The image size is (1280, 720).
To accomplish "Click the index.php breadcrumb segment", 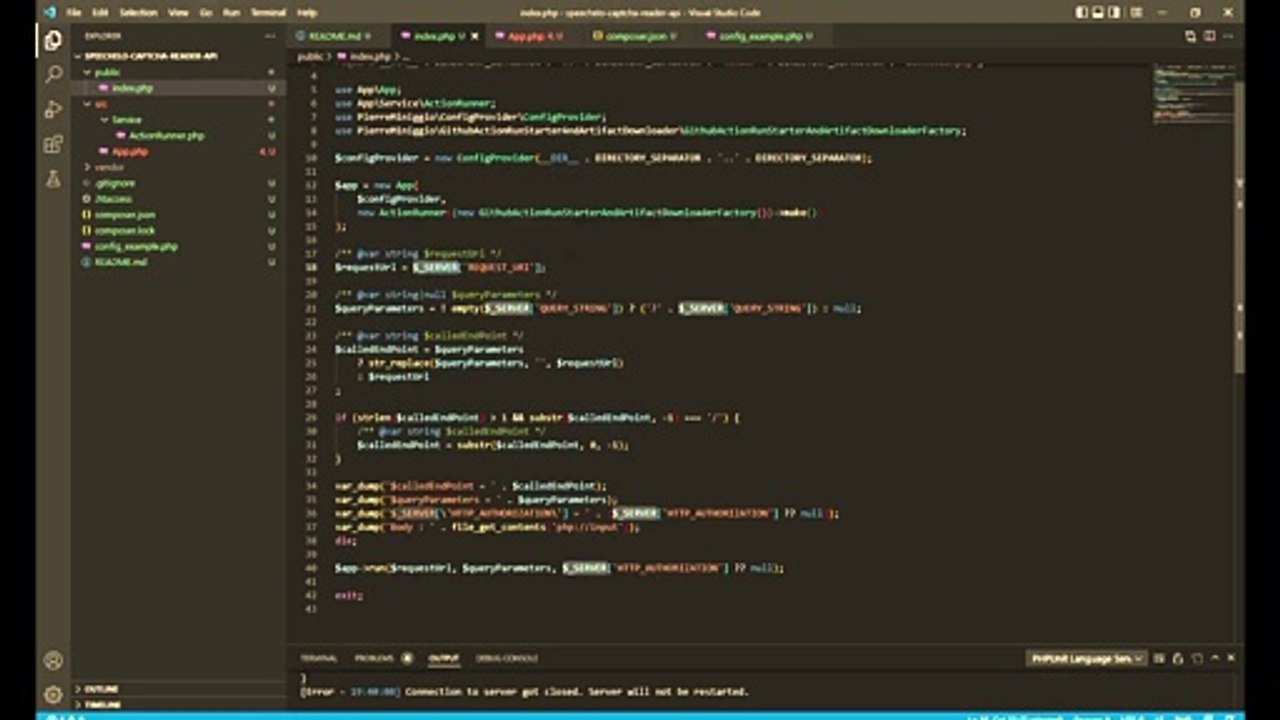I will tap(368, 56).
